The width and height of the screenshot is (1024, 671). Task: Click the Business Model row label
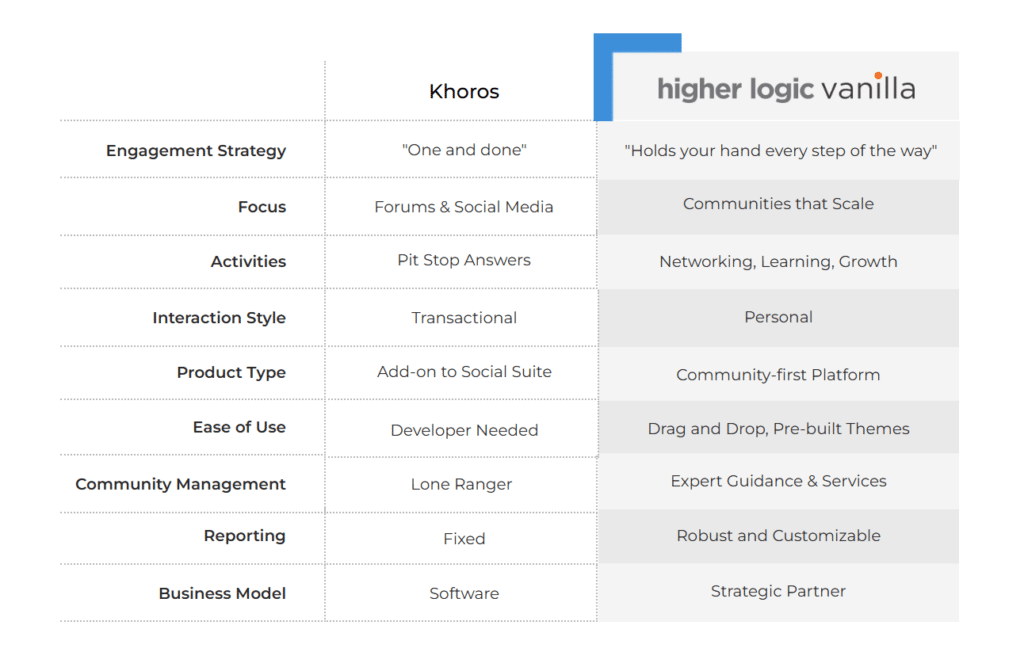222,594
